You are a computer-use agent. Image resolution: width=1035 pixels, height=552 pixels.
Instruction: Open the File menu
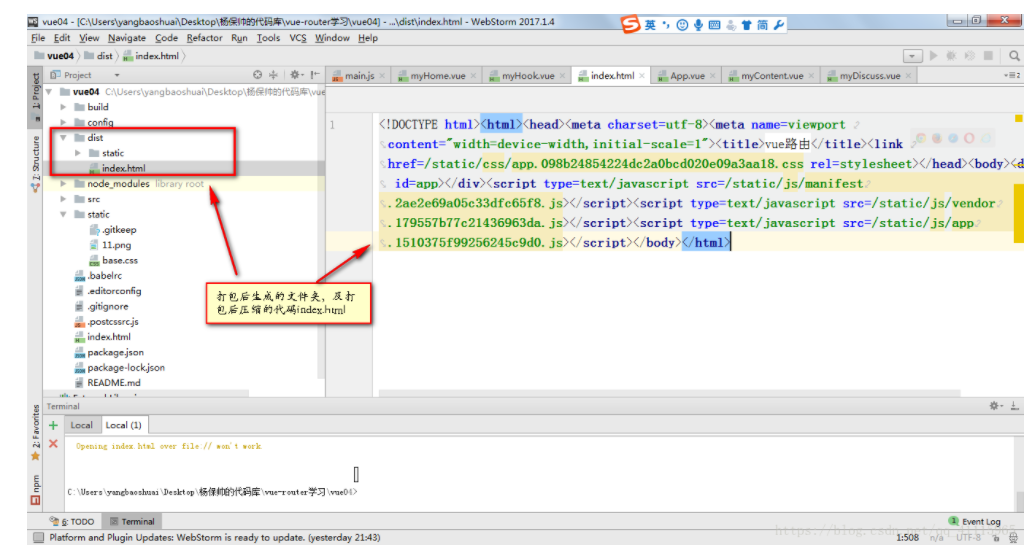(38, 38)
